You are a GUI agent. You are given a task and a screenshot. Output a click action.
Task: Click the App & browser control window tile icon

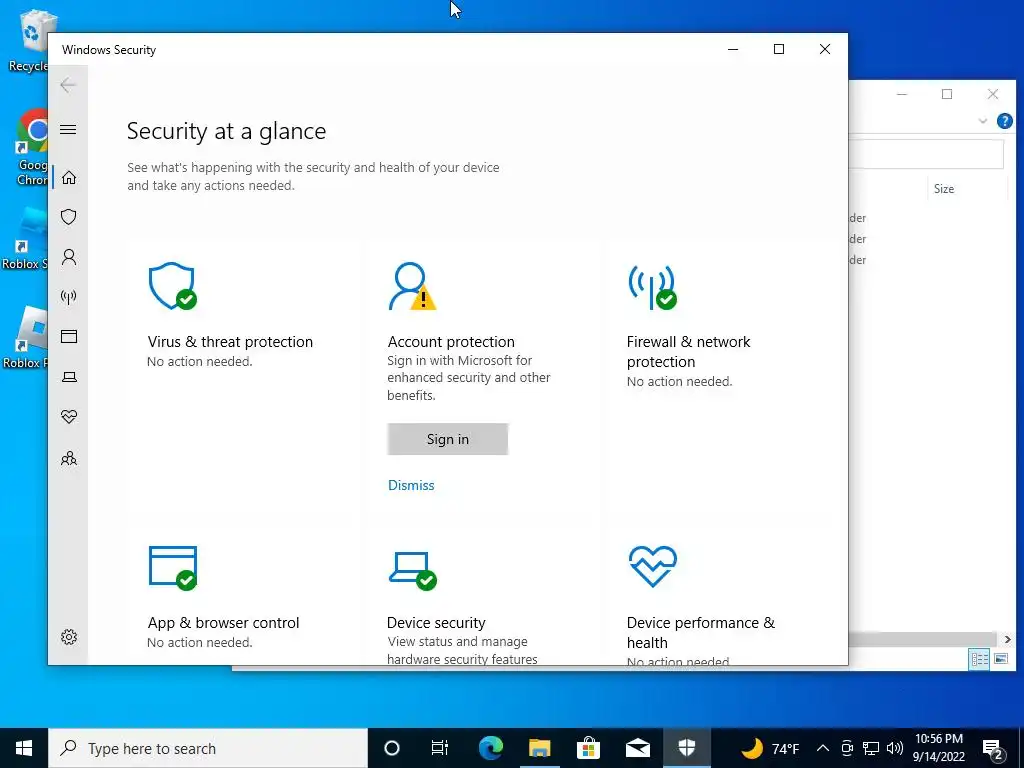pos(172,568)
